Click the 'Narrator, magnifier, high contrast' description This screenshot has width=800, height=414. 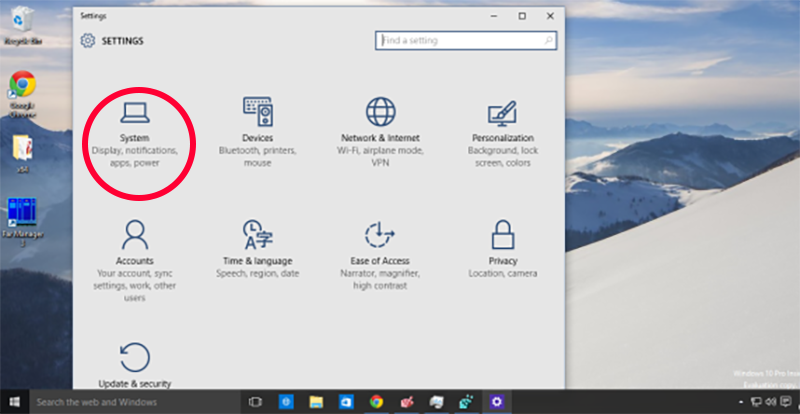tap(380, 280)
